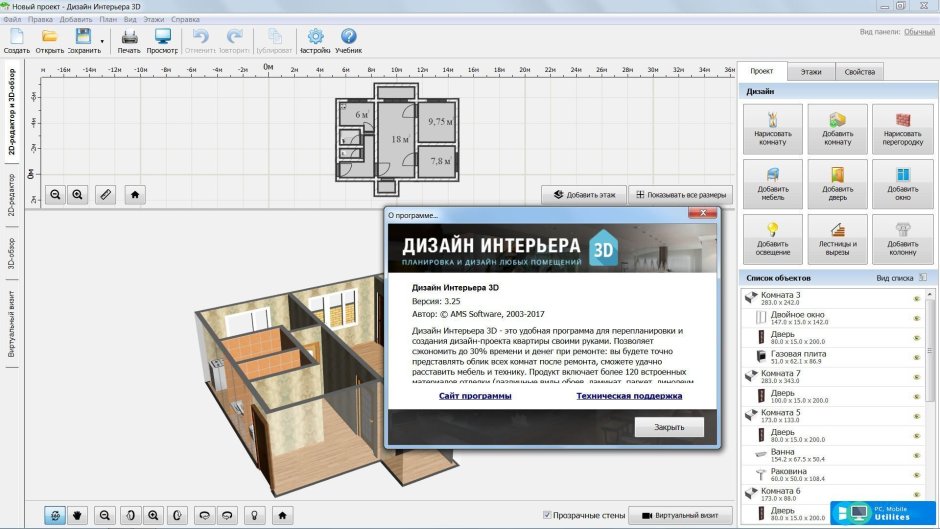Toggle visibility eye for Газовая плита

click(x=916, y=357)
